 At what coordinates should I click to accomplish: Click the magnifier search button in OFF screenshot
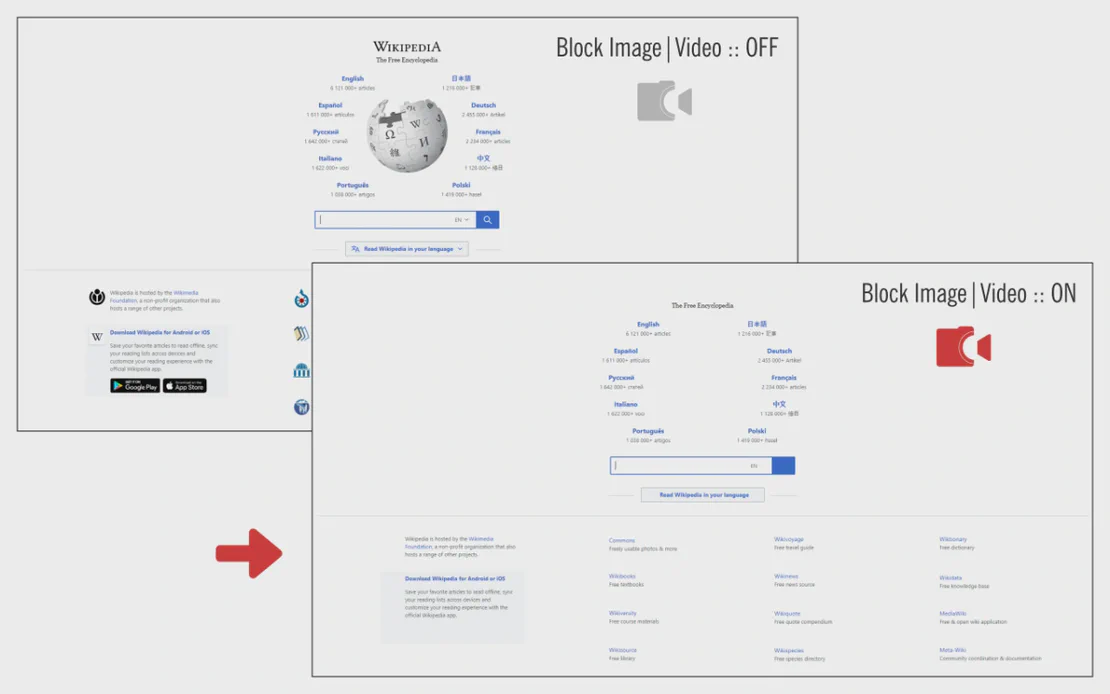point(488,220)
